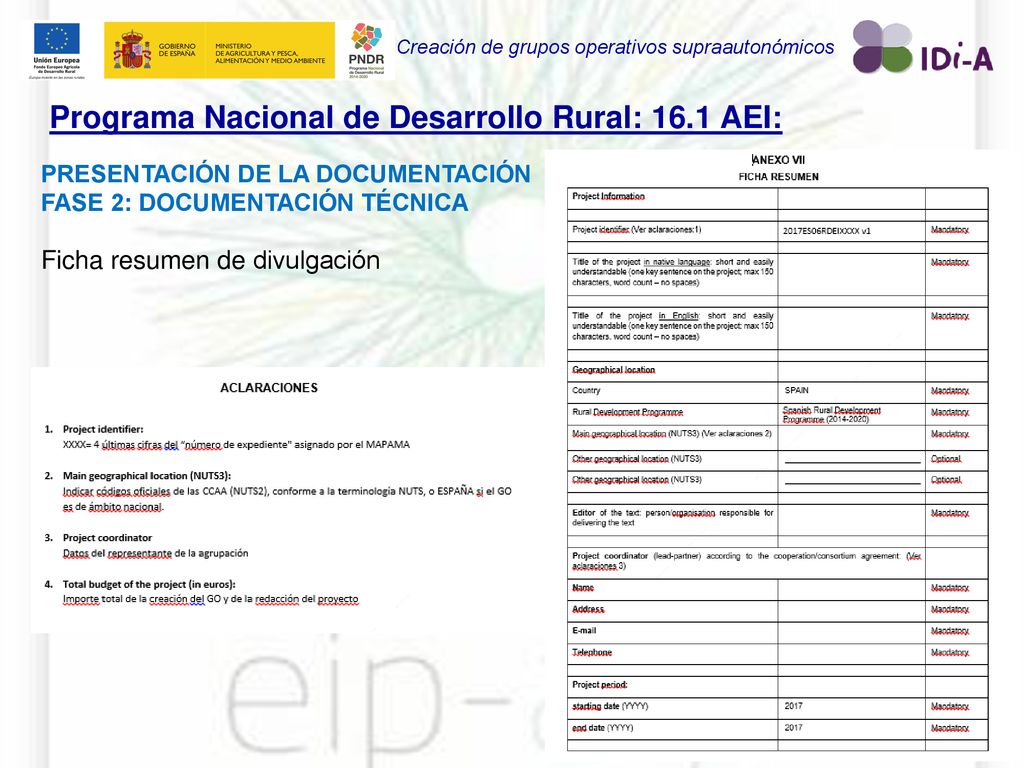Click clarification item 'Project identifier:'
Screen dimensions: 1024x768
point(103,429)
